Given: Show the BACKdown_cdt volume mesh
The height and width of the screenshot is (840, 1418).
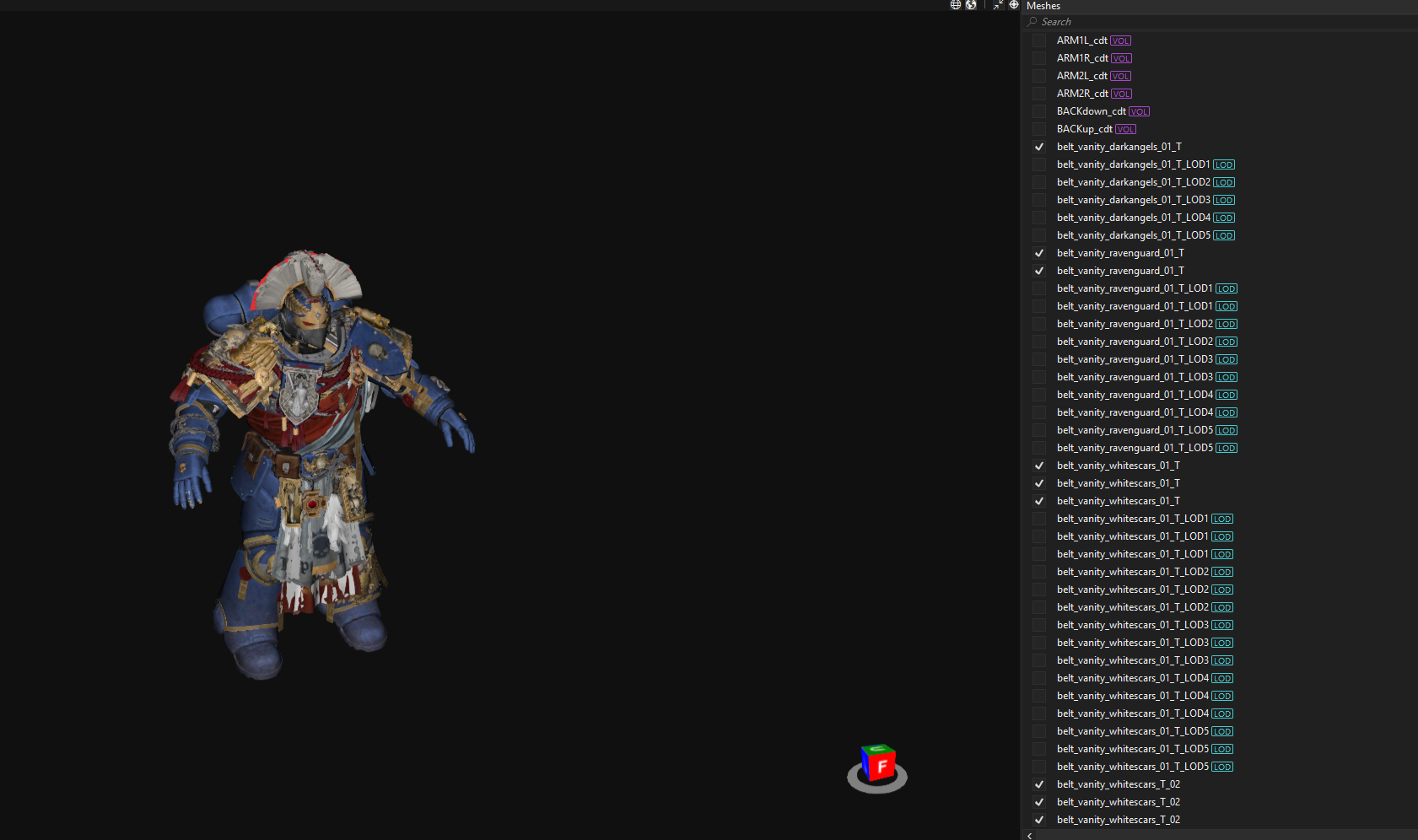Looking at the screenshot, I should [1039, 111].
